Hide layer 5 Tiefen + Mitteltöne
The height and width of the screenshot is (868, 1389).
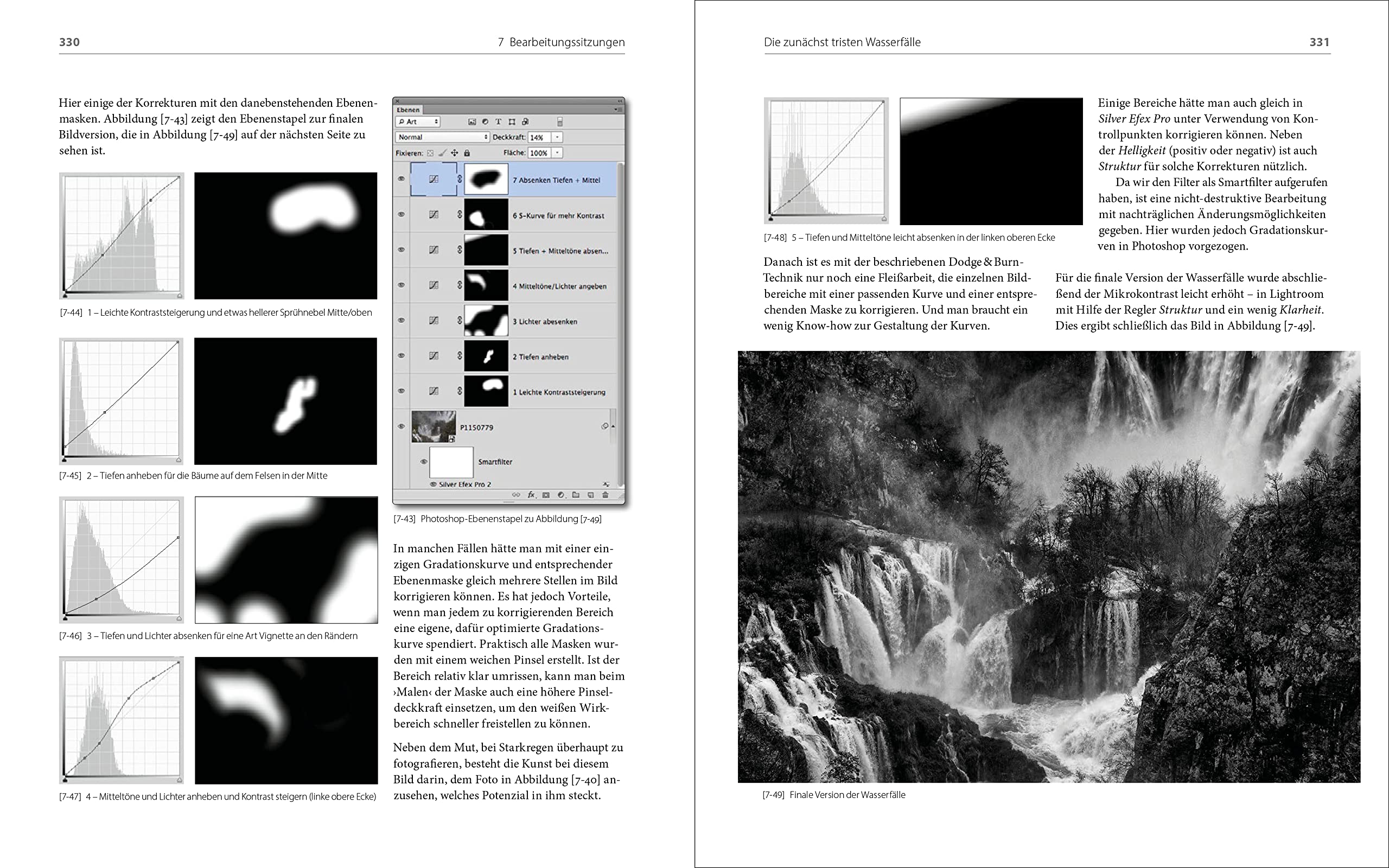click(x=401, y=250)
